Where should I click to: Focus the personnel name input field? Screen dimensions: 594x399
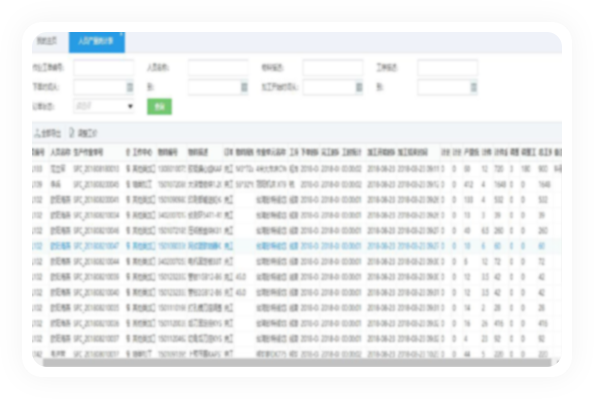[x=218, y=67]
